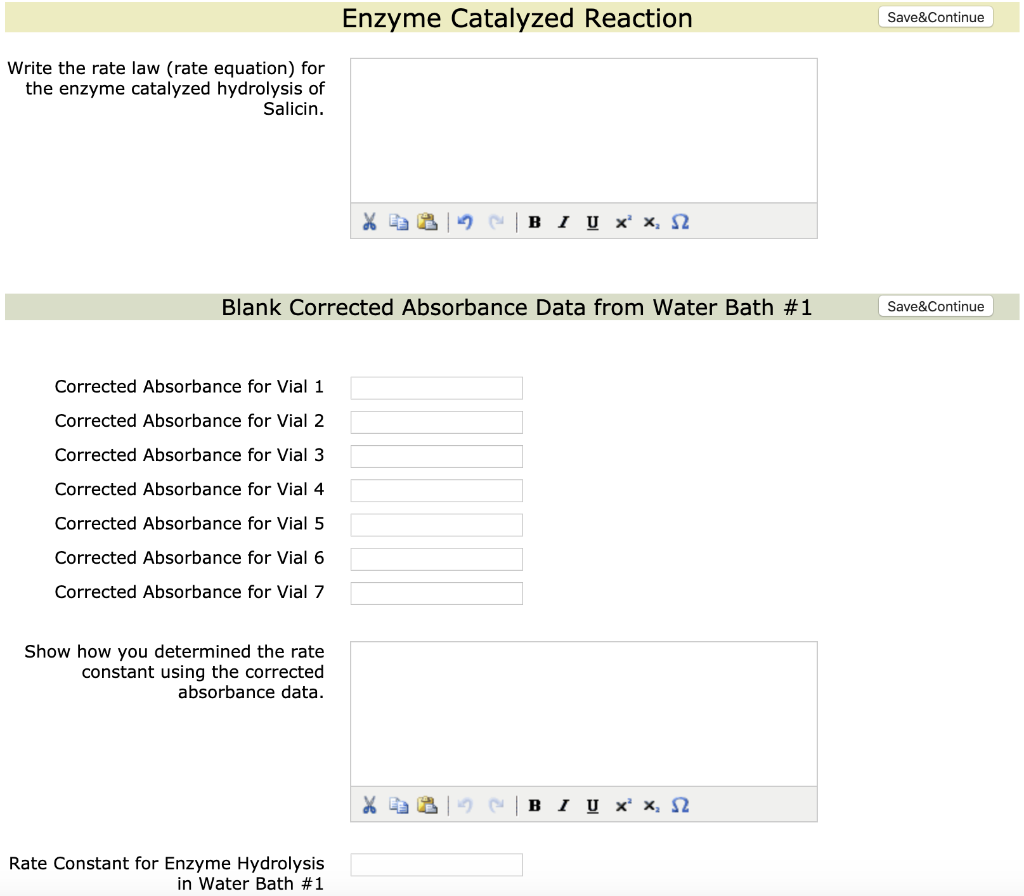
Task: Click Undo in the rate law editor toolbar
Action: click(x=465, y=222)
